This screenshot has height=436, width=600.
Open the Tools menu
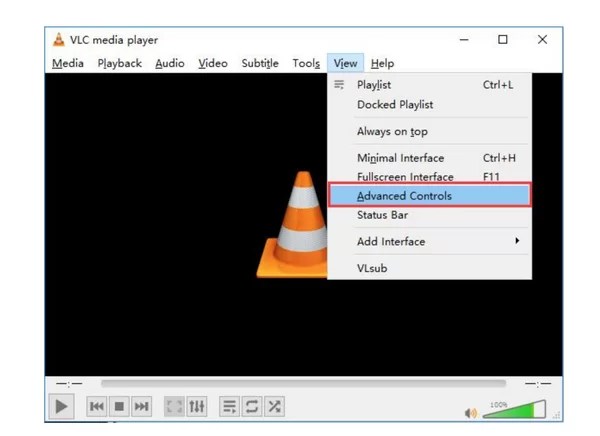pos(306,63)
